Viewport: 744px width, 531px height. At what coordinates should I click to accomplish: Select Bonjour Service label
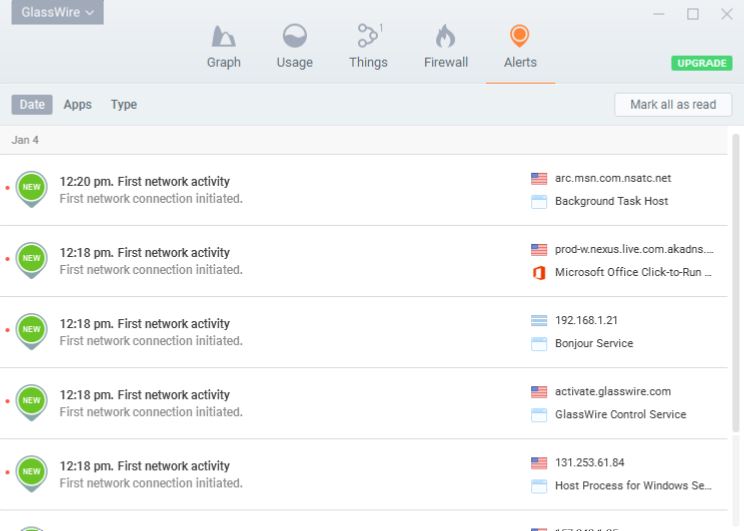[594, 344]
